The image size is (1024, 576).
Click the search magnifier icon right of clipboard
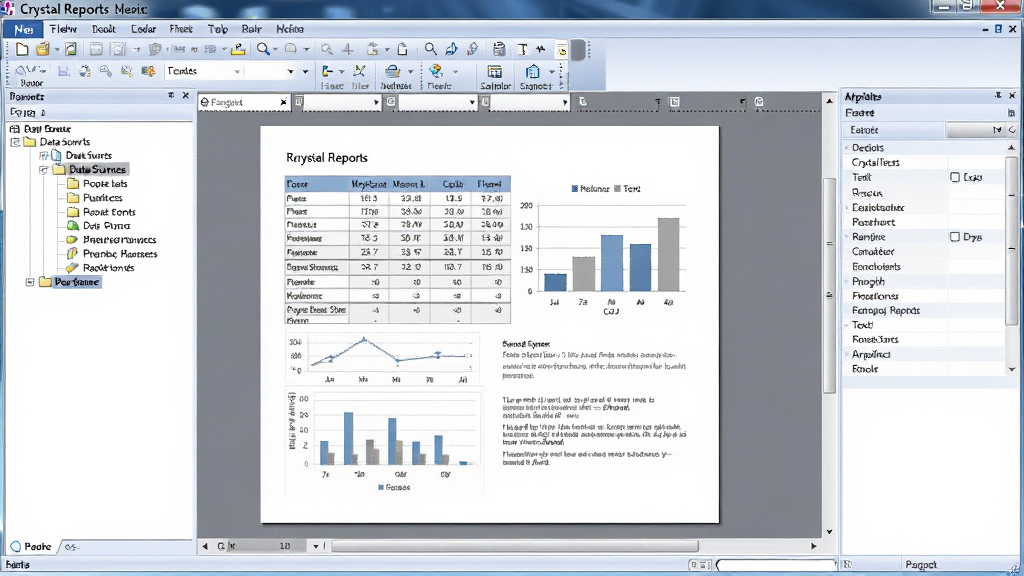[x=430, y=49]
